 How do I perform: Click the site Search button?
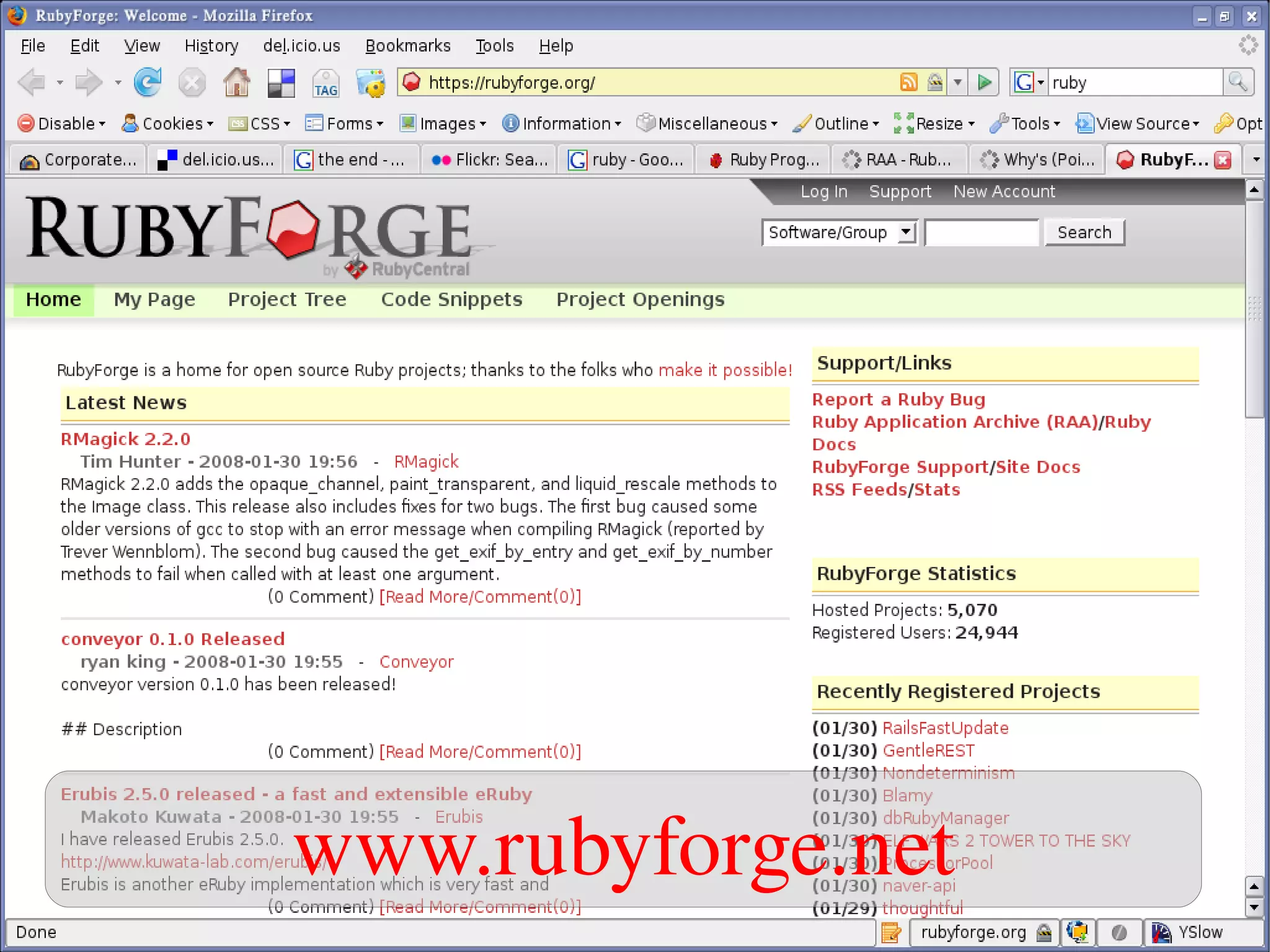1084,233
